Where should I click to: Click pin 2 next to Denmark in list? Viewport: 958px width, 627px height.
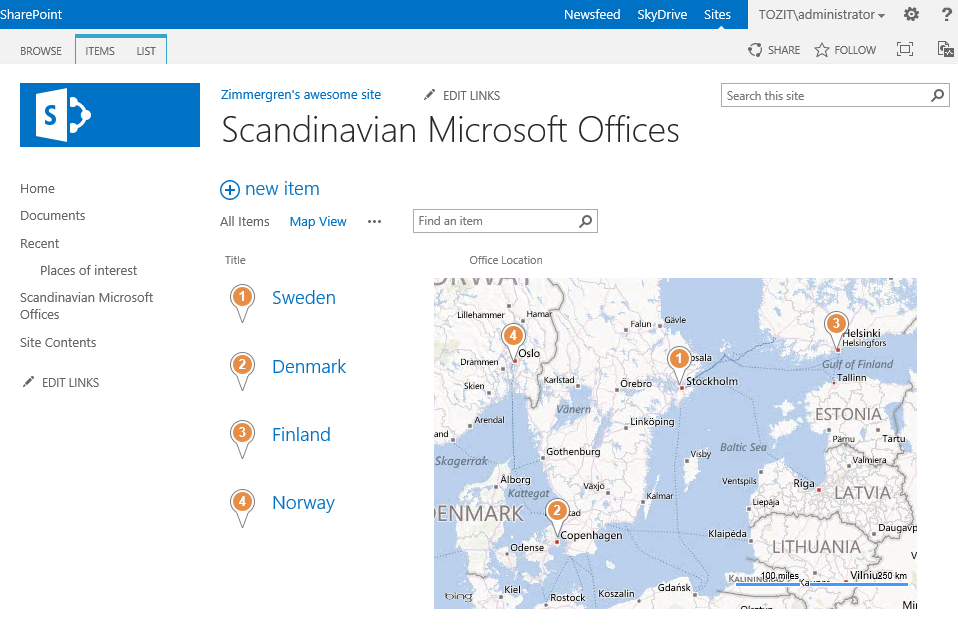pyautogui.click(x=242, y=372)
